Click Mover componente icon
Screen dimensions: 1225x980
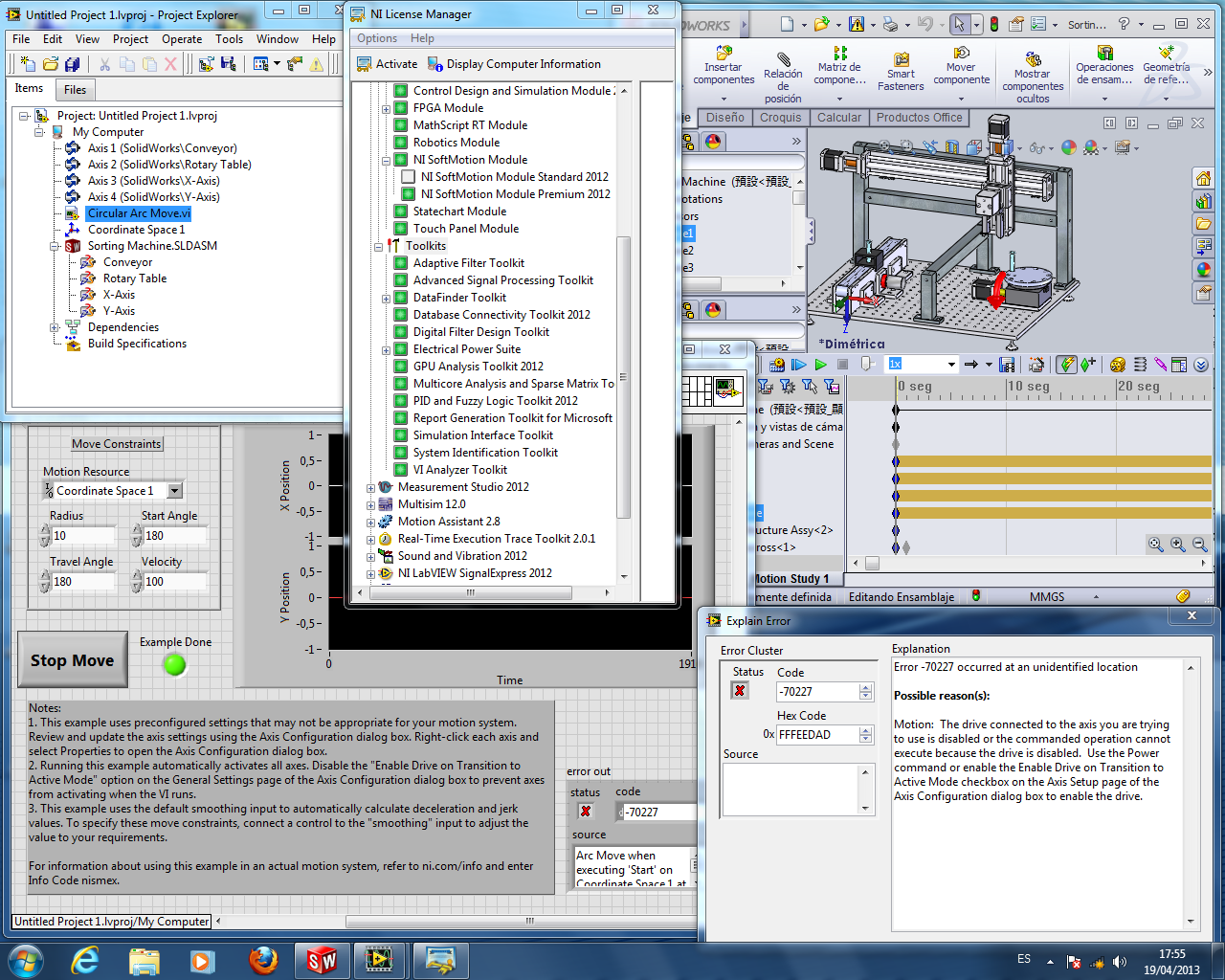click(x=961, y=53)
